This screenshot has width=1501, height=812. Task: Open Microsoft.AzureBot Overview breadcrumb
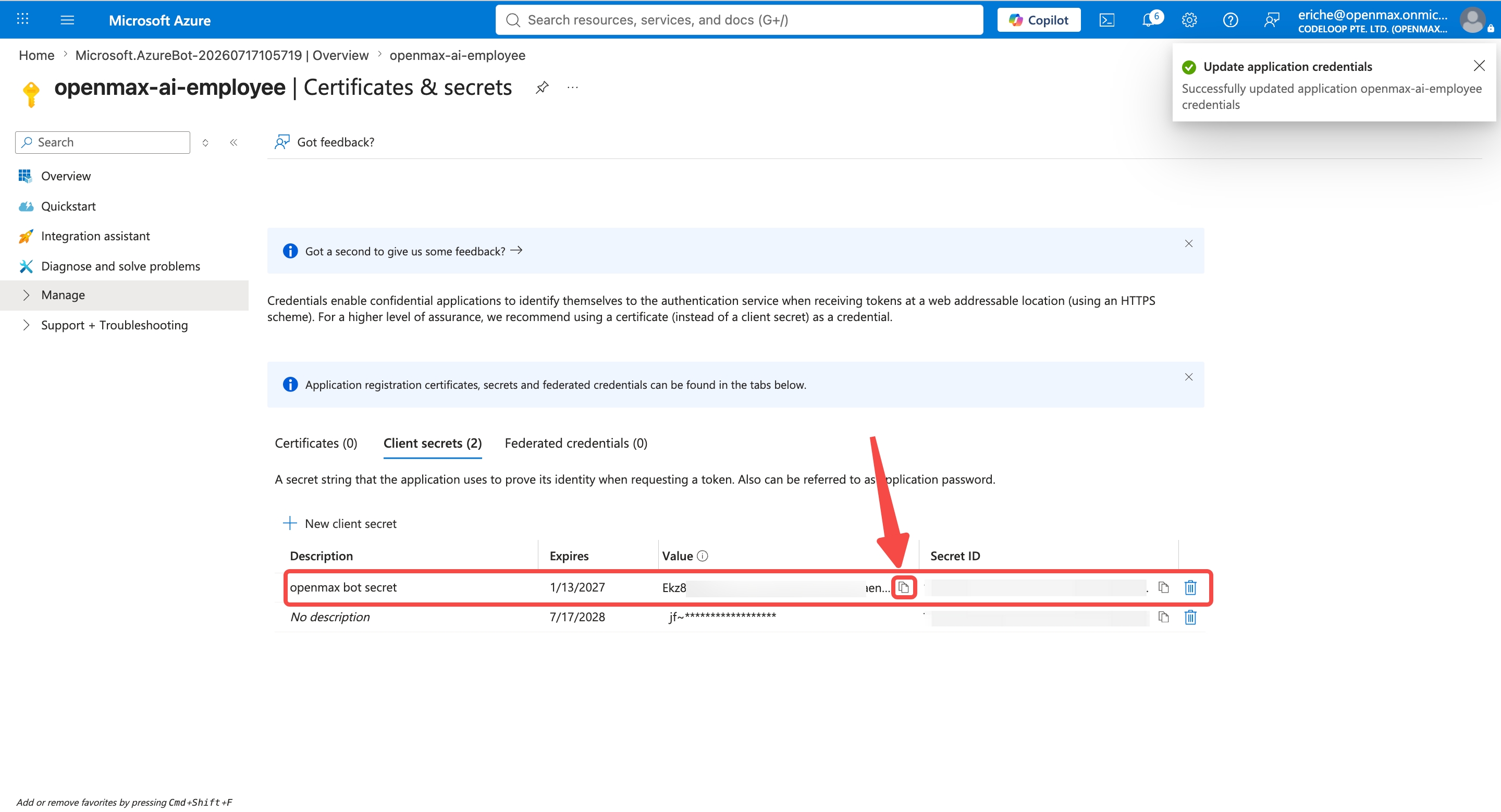tap(222, 55)
